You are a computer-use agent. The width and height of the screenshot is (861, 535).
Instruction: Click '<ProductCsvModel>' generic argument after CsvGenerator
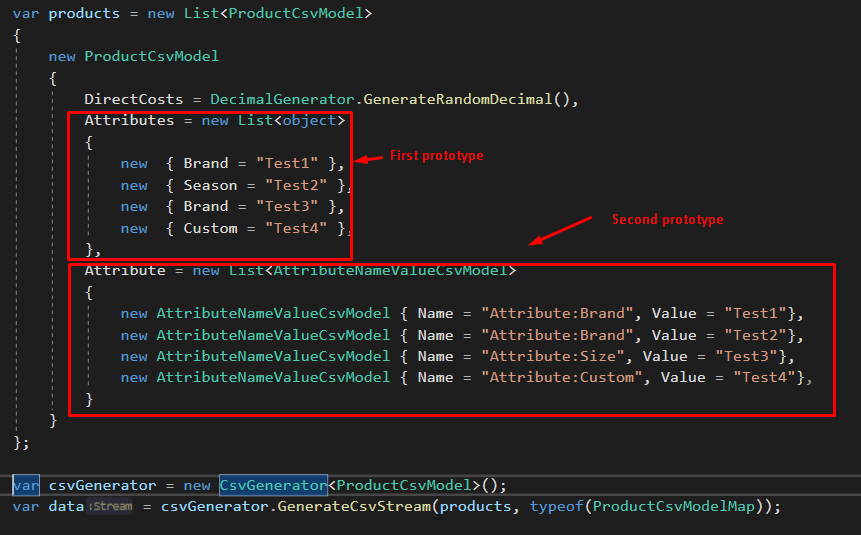404,486
